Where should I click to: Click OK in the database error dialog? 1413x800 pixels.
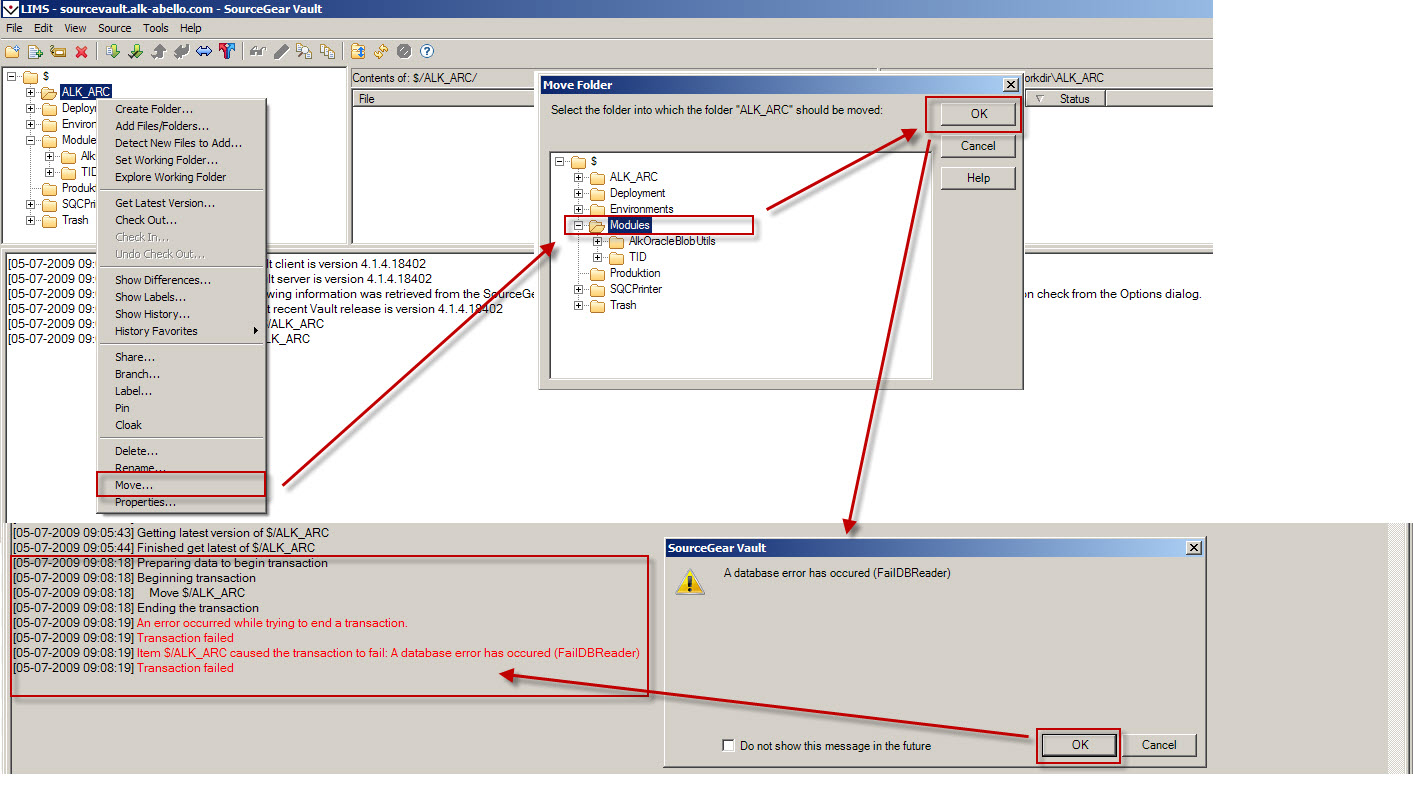coord(1080,745)
